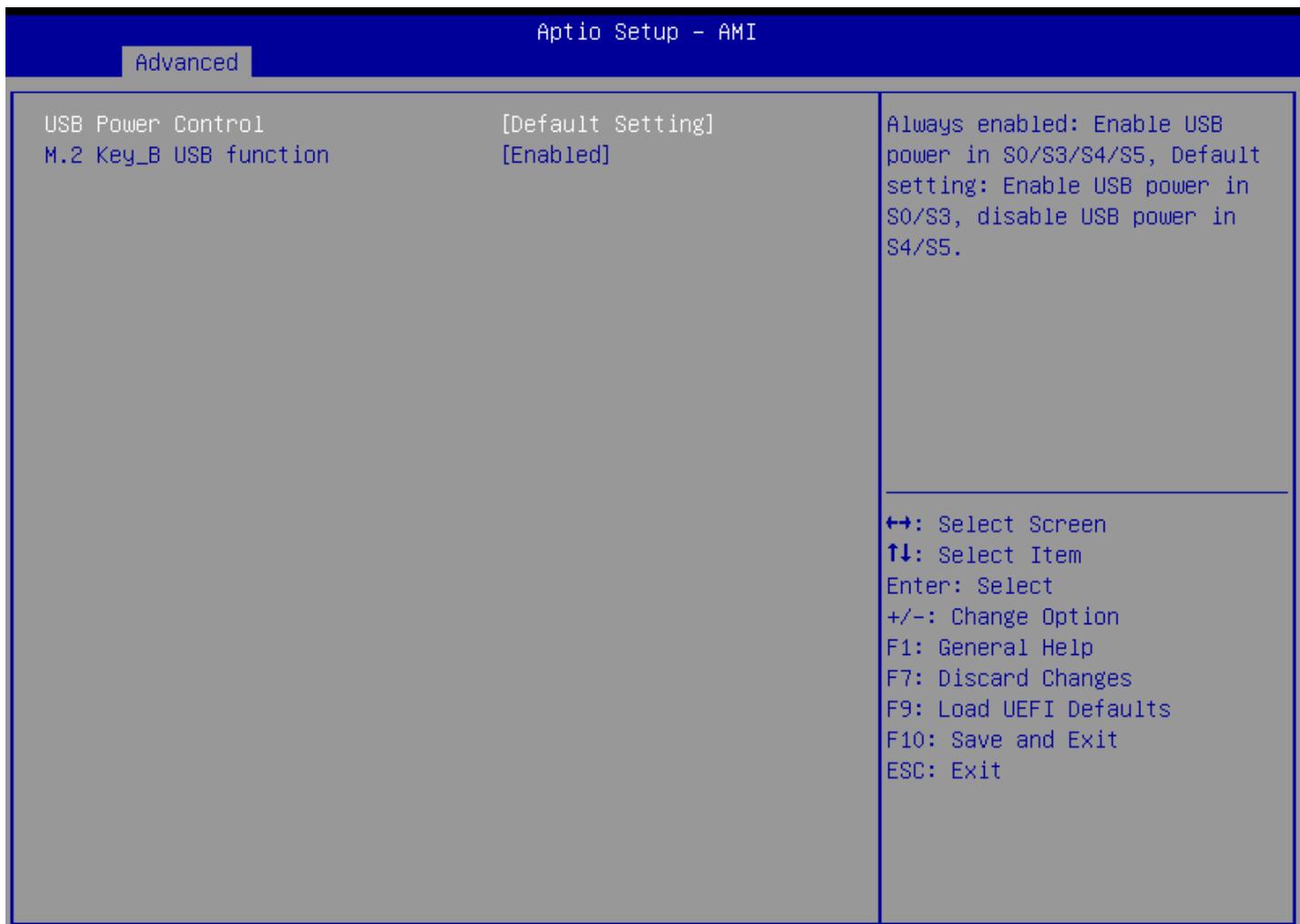Click the USB Power Control label text
1300x924 pixels.
pos(154,124)
